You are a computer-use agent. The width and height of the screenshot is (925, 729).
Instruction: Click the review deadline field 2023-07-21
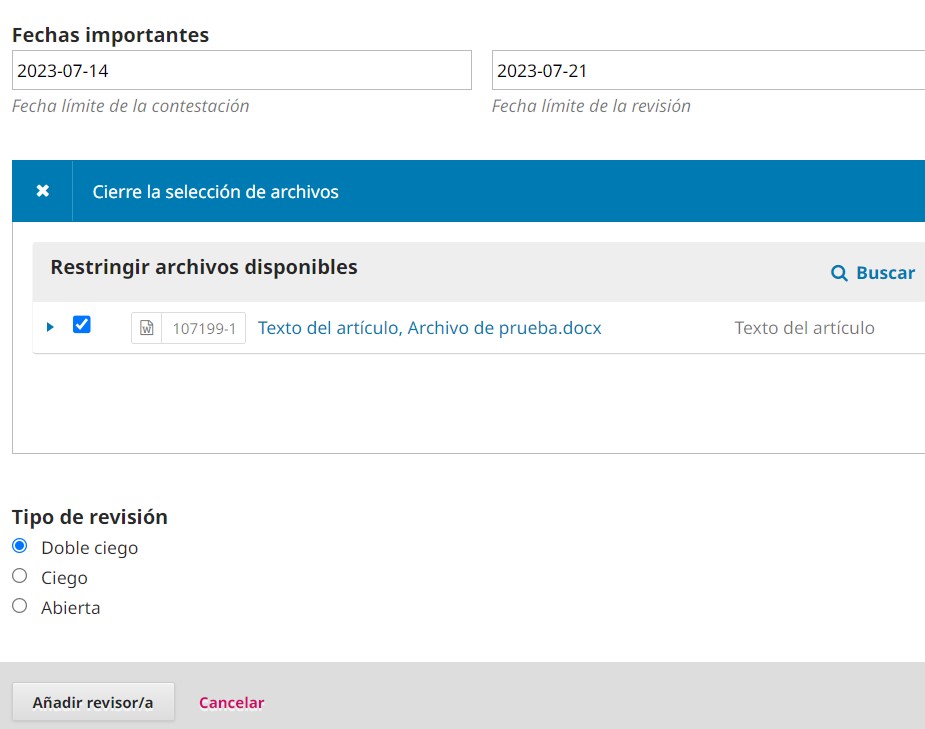point(707,71)
